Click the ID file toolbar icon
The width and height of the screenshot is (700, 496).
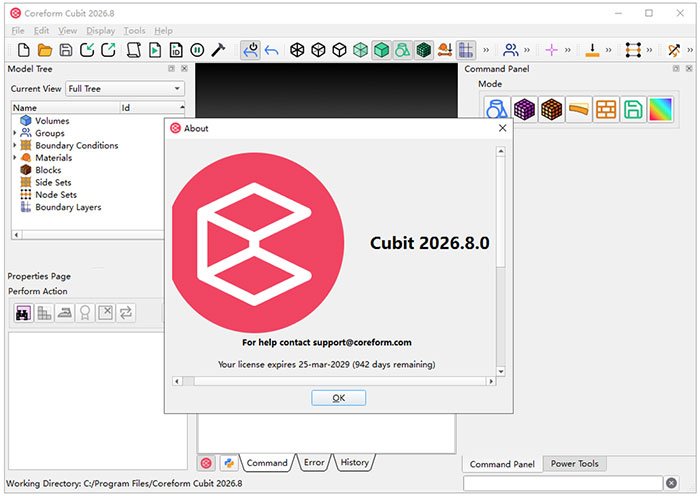tap(176, 50)
